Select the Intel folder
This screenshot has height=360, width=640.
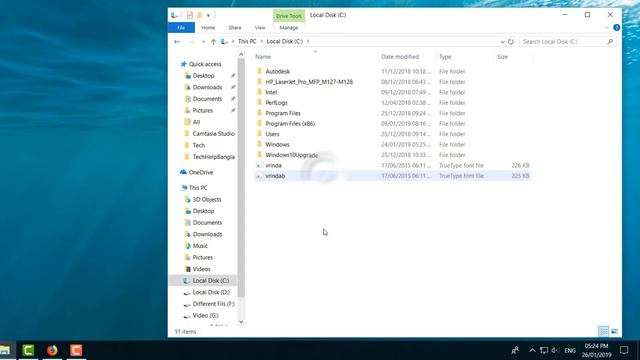coord(271,92)
